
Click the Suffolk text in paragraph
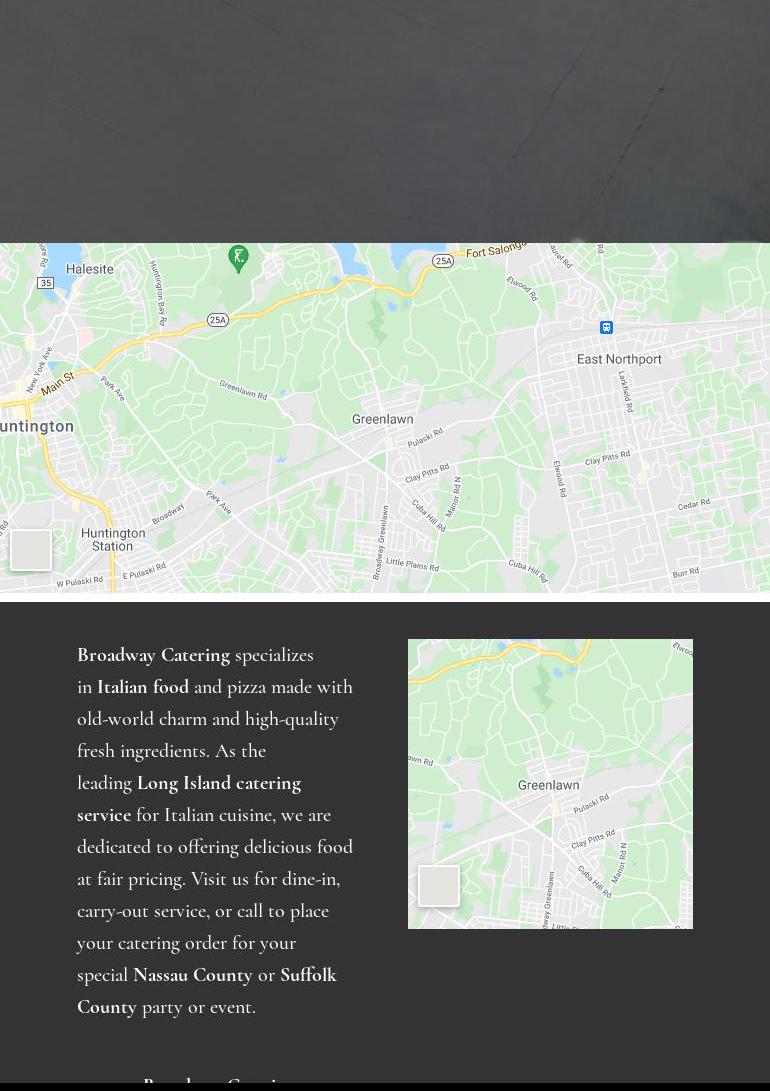tap(308, 975)
